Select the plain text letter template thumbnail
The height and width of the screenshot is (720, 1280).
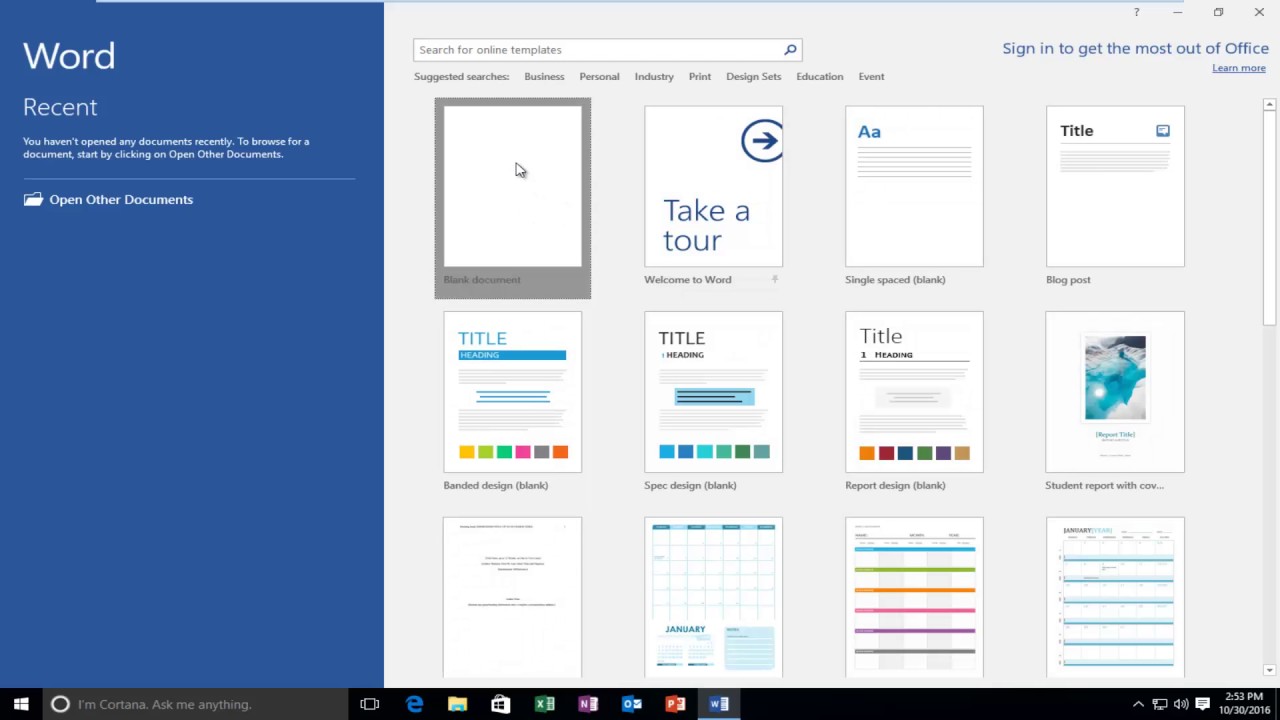click(x=513, y=597)
